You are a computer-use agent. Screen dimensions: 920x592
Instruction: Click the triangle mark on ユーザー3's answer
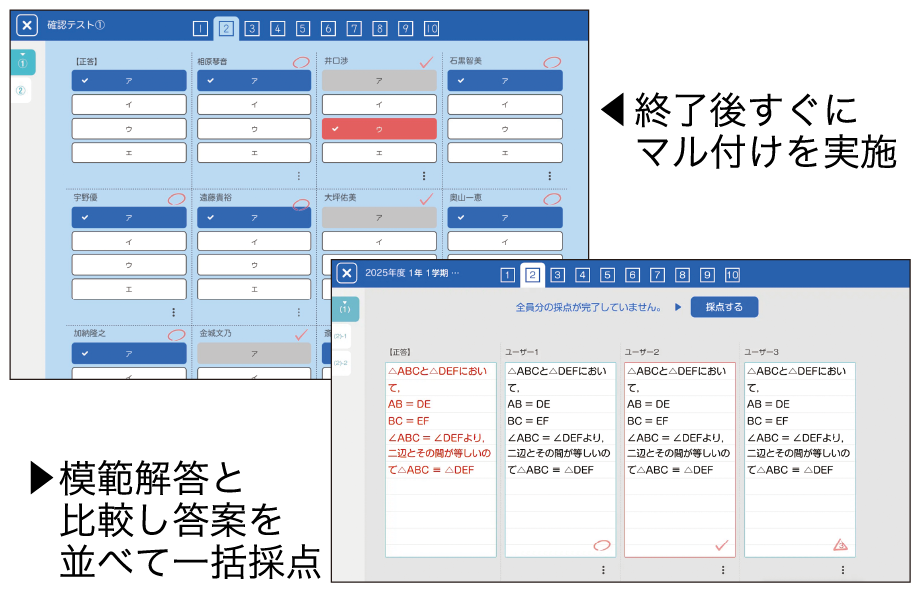tap(841, 545)
